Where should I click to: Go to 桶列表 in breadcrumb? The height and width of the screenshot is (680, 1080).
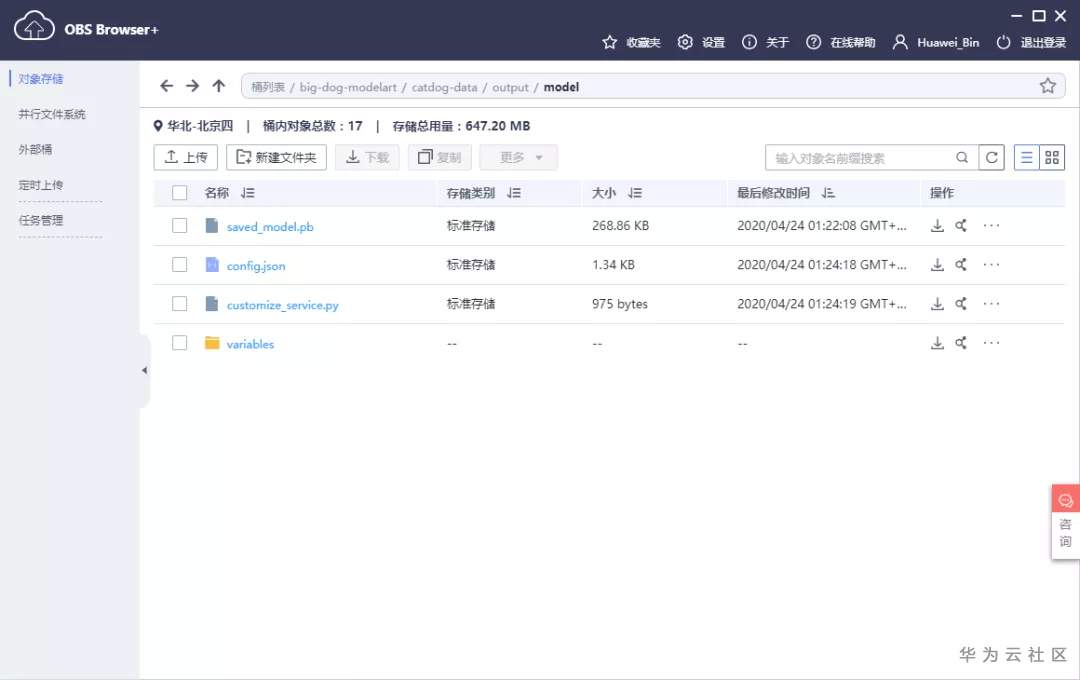point(268,87)
